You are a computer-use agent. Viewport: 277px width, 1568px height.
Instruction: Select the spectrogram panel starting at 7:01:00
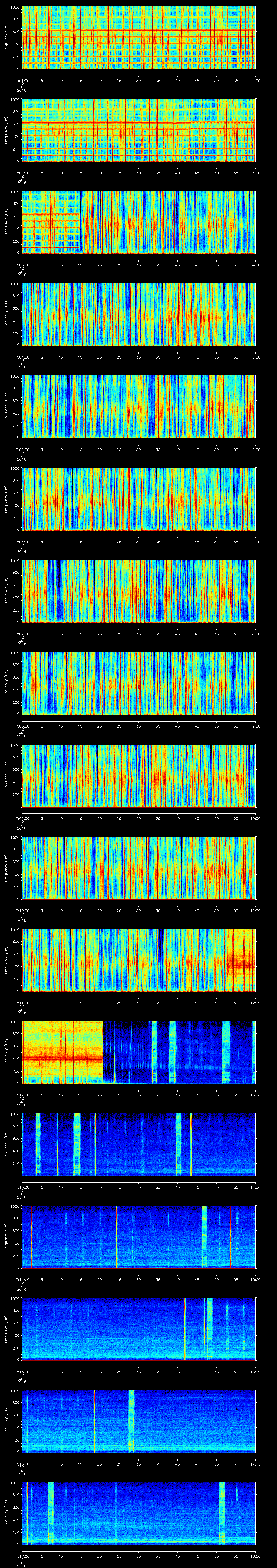[139, 38]
